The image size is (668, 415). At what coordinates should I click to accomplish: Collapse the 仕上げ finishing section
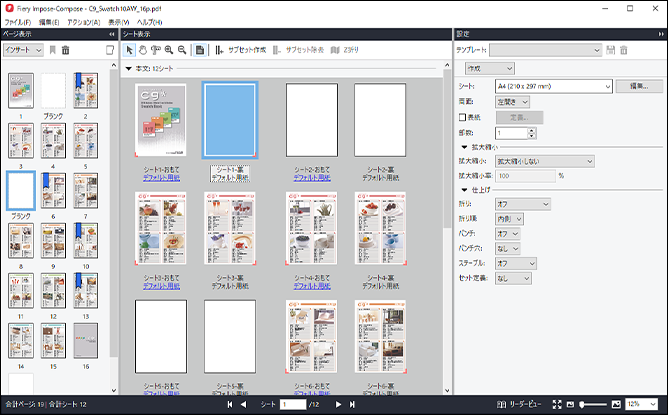point(463,190)
